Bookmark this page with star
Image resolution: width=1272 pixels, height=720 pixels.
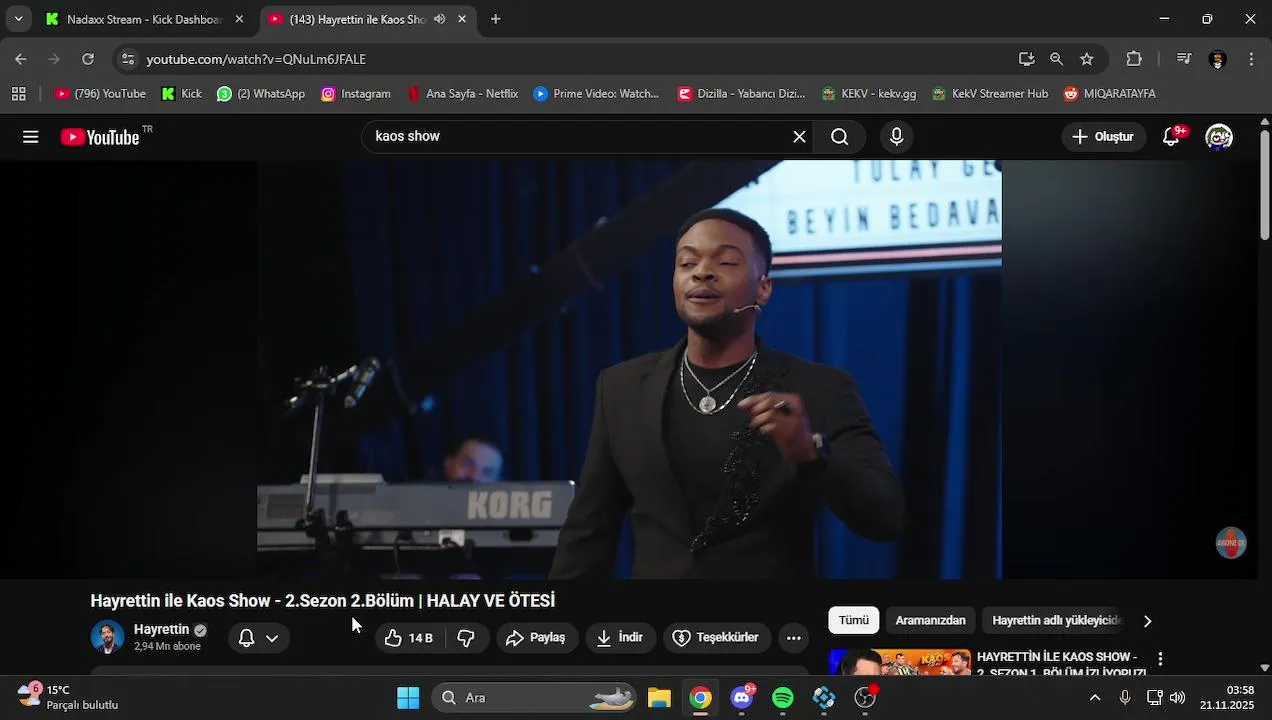coord(1087,59)
